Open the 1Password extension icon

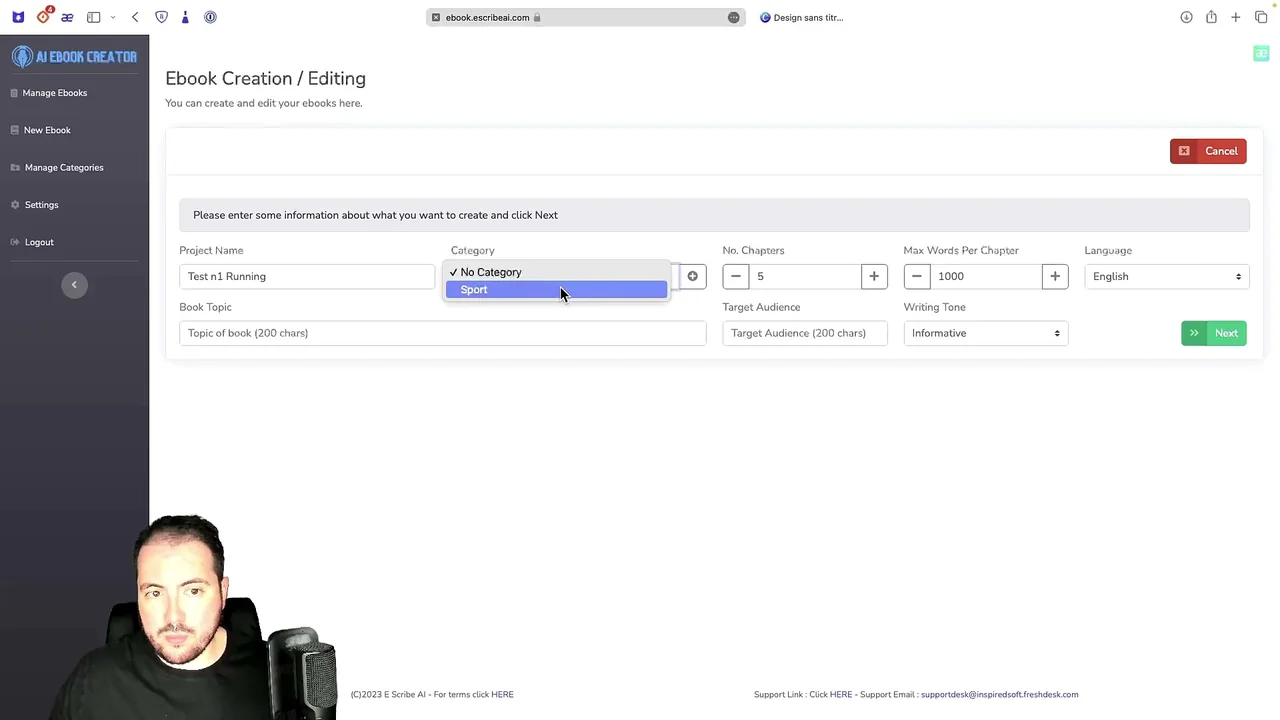pyautogui.click(x=210, y=17)
